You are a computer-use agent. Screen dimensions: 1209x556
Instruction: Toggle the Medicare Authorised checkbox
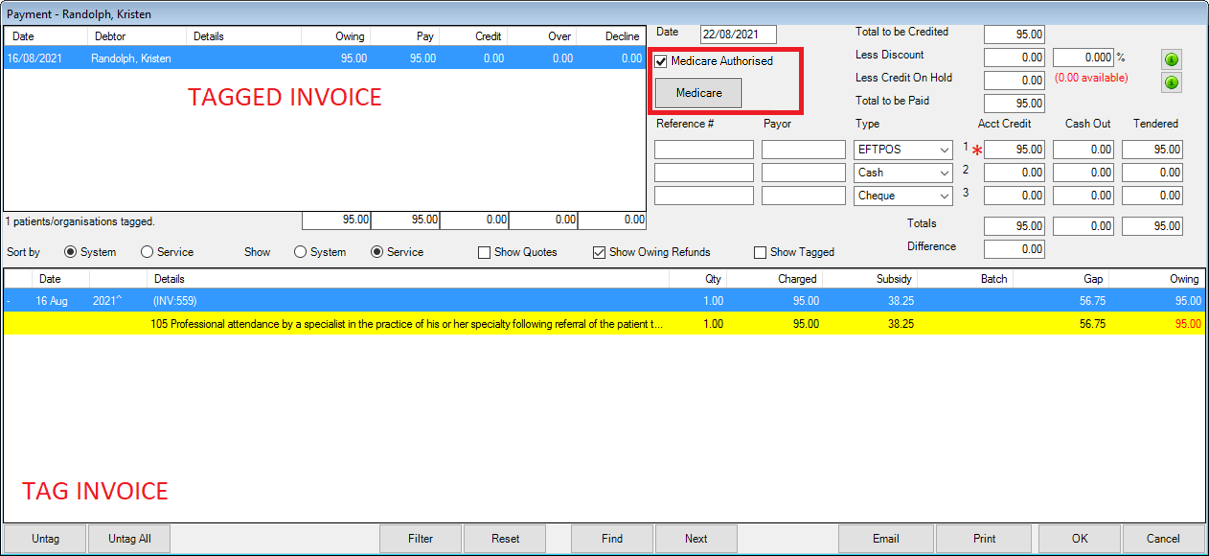[x=661, y=61]
